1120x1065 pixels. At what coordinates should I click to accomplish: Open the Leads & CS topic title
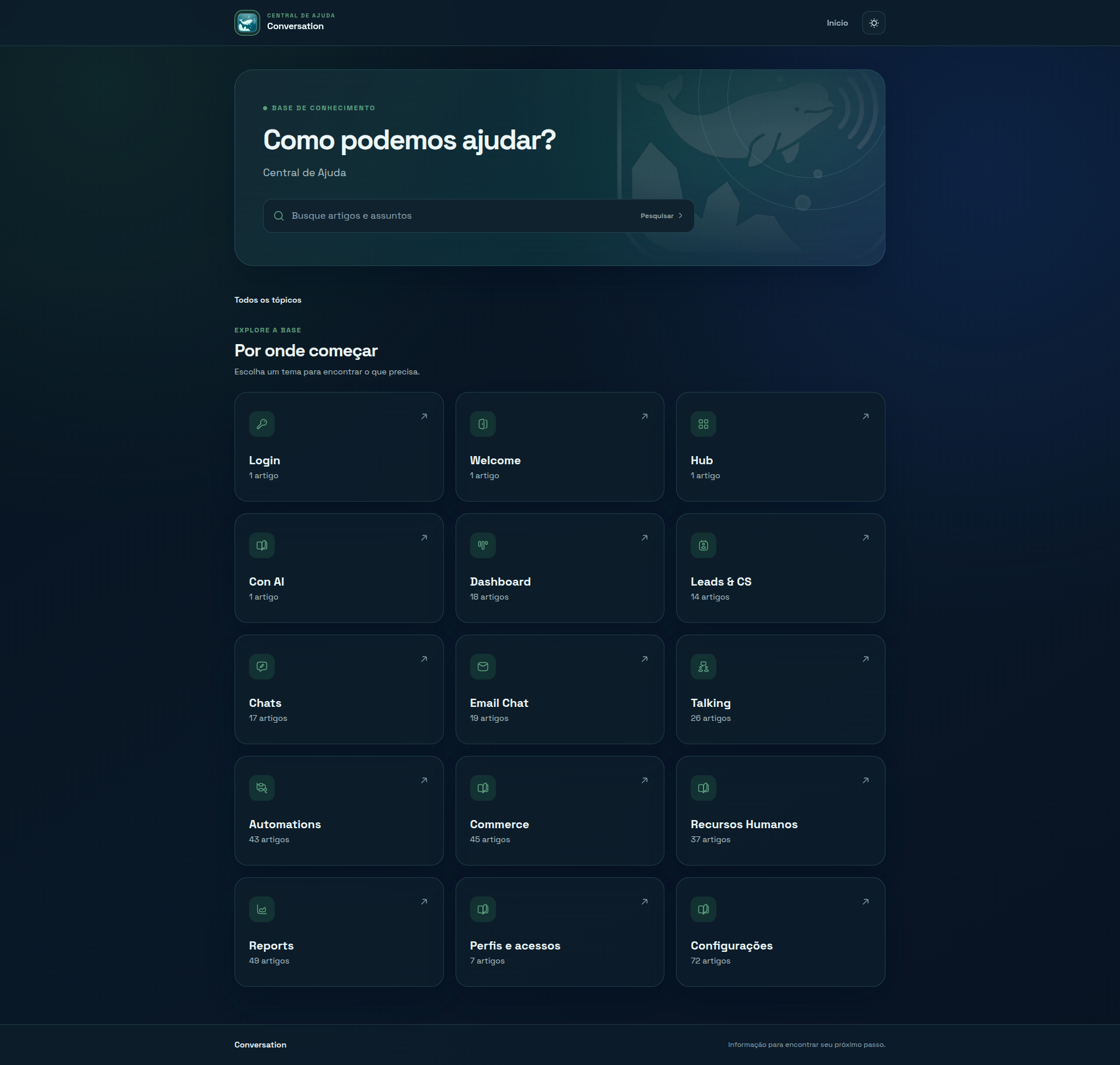pyautogui.click(x=721, y=581)
